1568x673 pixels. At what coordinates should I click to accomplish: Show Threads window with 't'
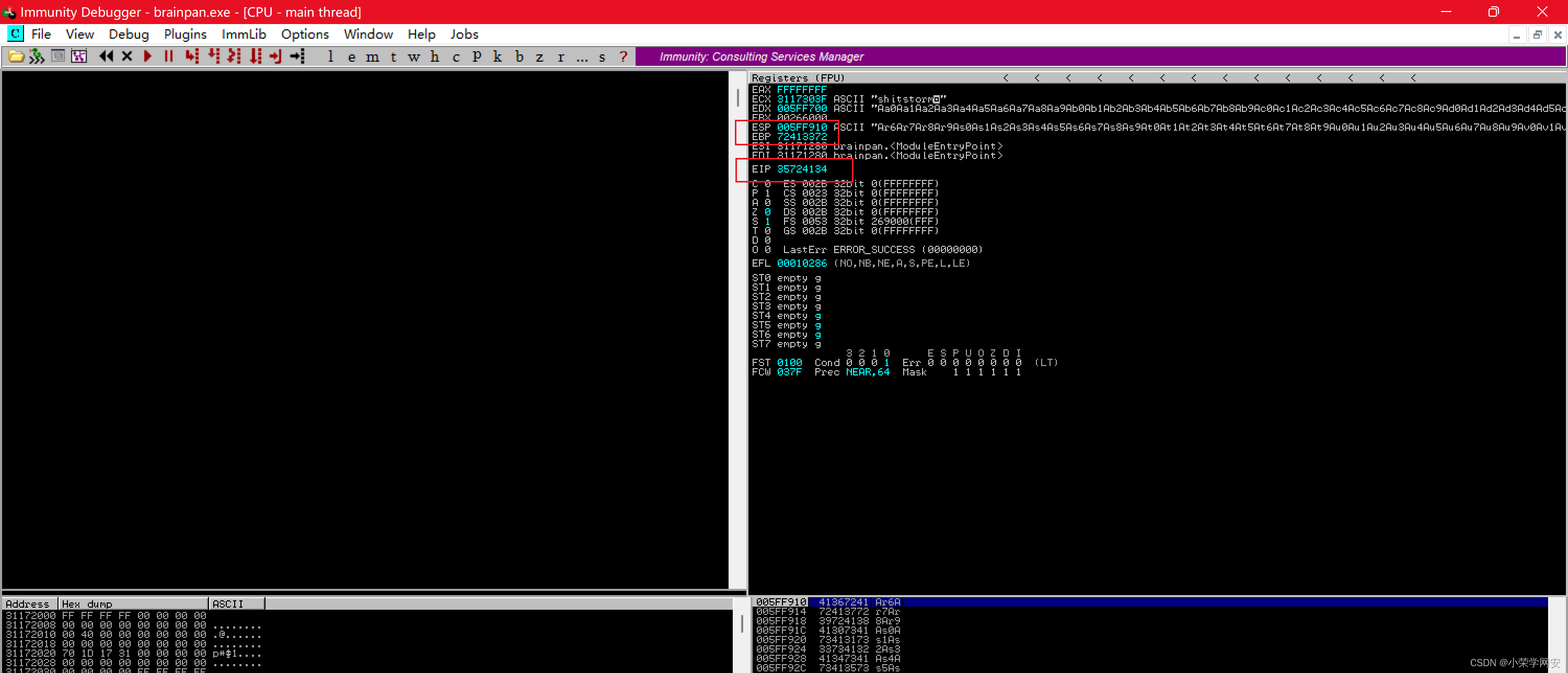[x=393, y=56]
